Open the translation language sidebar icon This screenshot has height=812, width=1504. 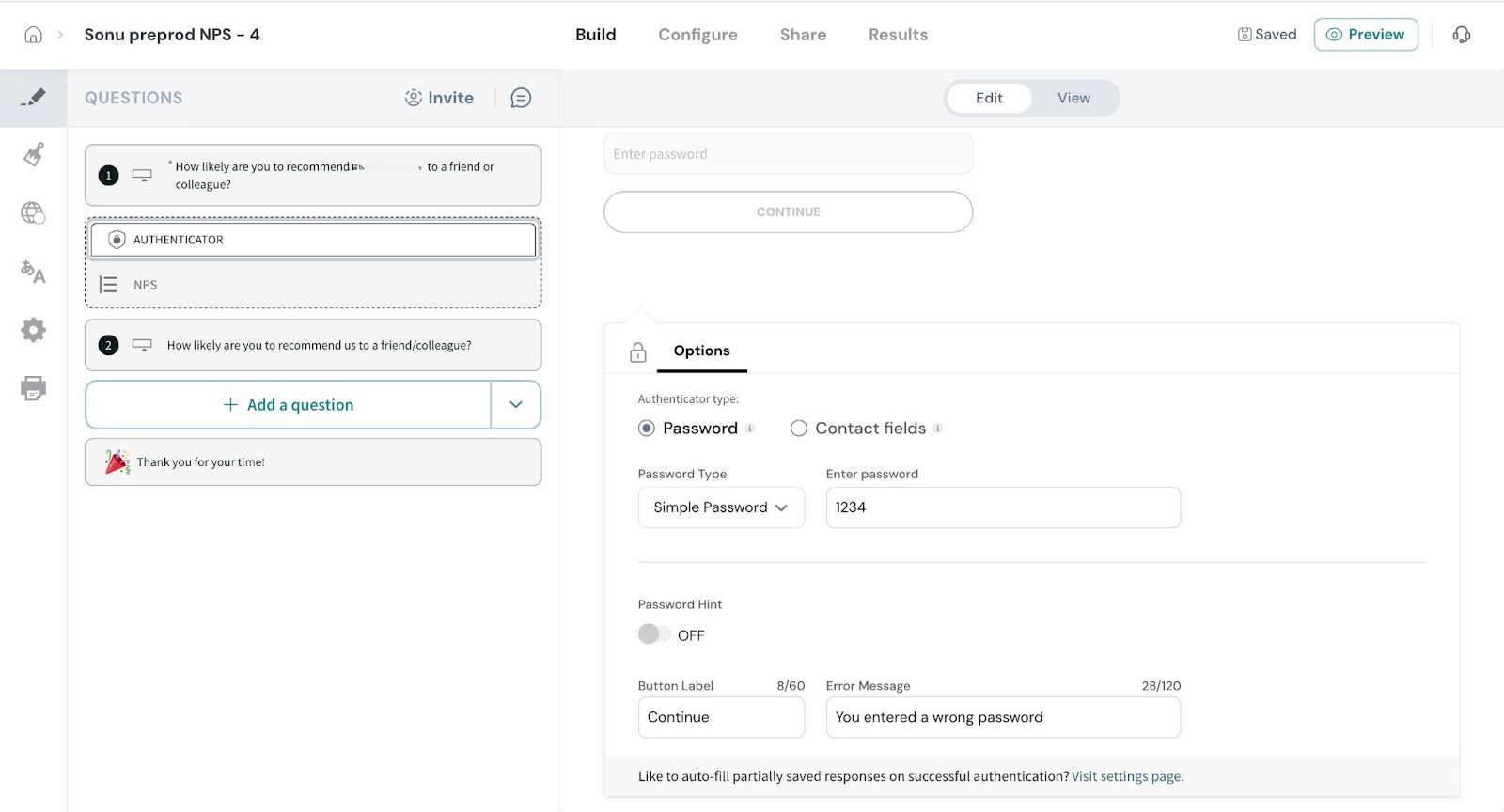pyautogui.click(x=33, y=272)
